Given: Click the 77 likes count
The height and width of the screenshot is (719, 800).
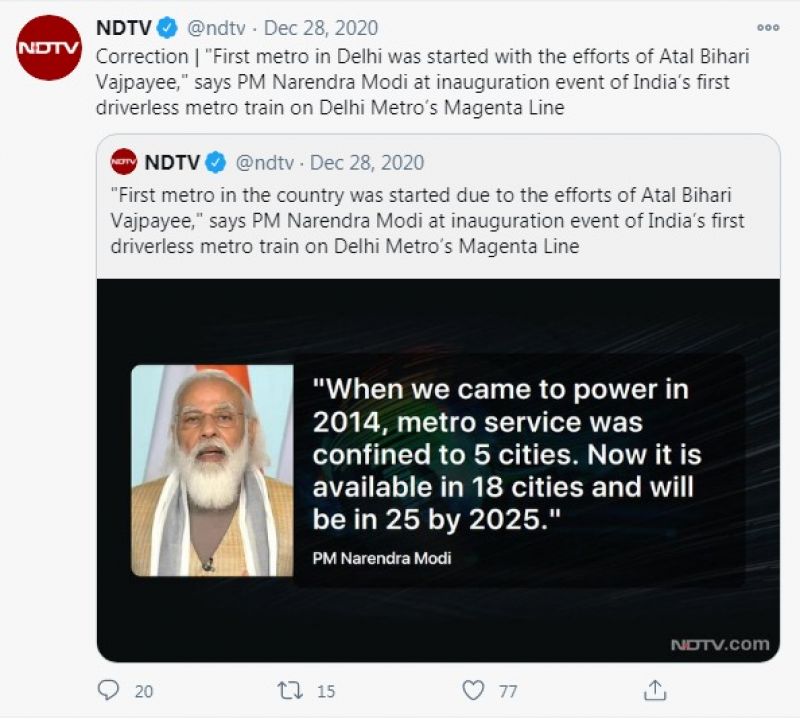Looking at the screenshot, I should click(x=508, y=690).
